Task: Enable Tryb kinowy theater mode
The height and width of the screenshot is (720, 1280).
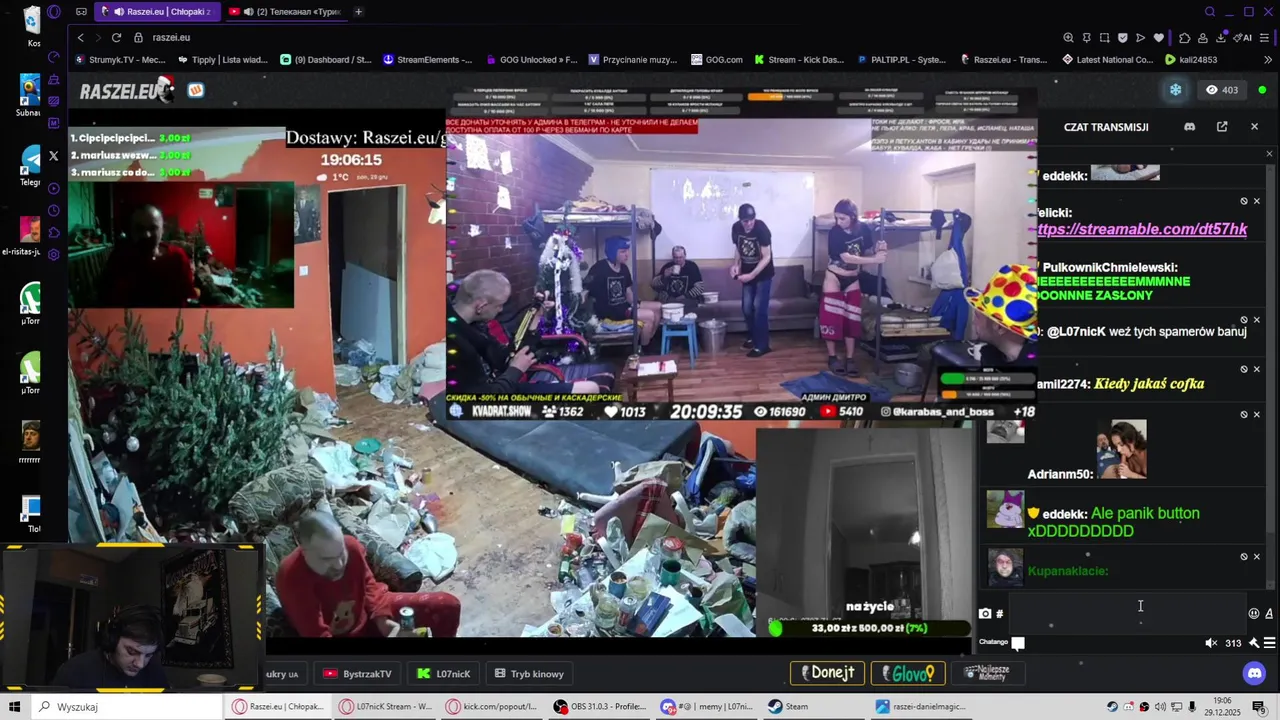Action: (530, 674)
